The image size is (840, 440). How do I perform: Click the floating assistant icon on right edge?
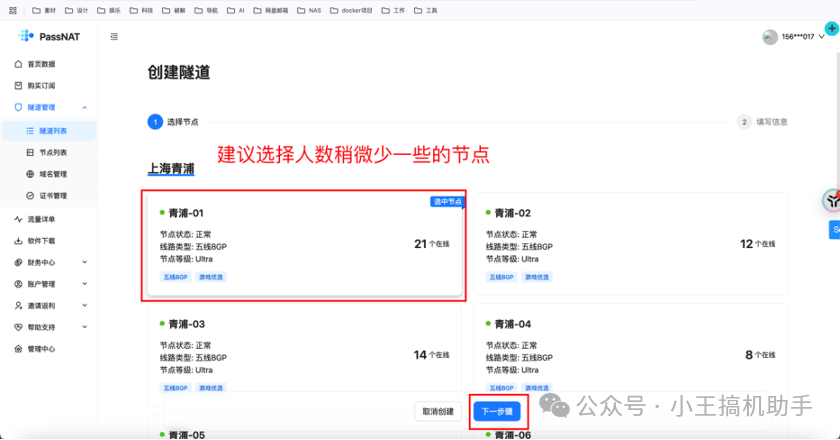(831, 200)
